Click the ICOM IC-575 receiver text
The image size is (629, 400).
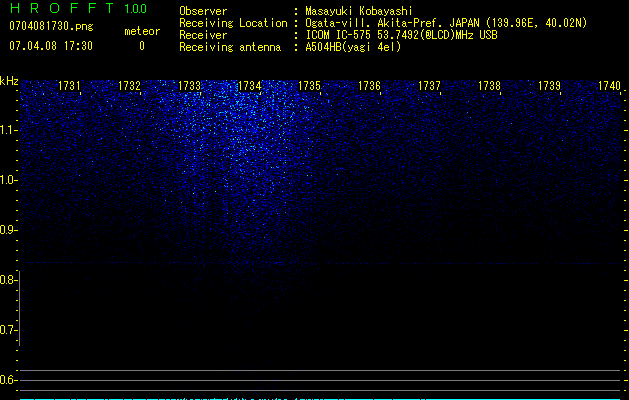(x=401, y=35)
